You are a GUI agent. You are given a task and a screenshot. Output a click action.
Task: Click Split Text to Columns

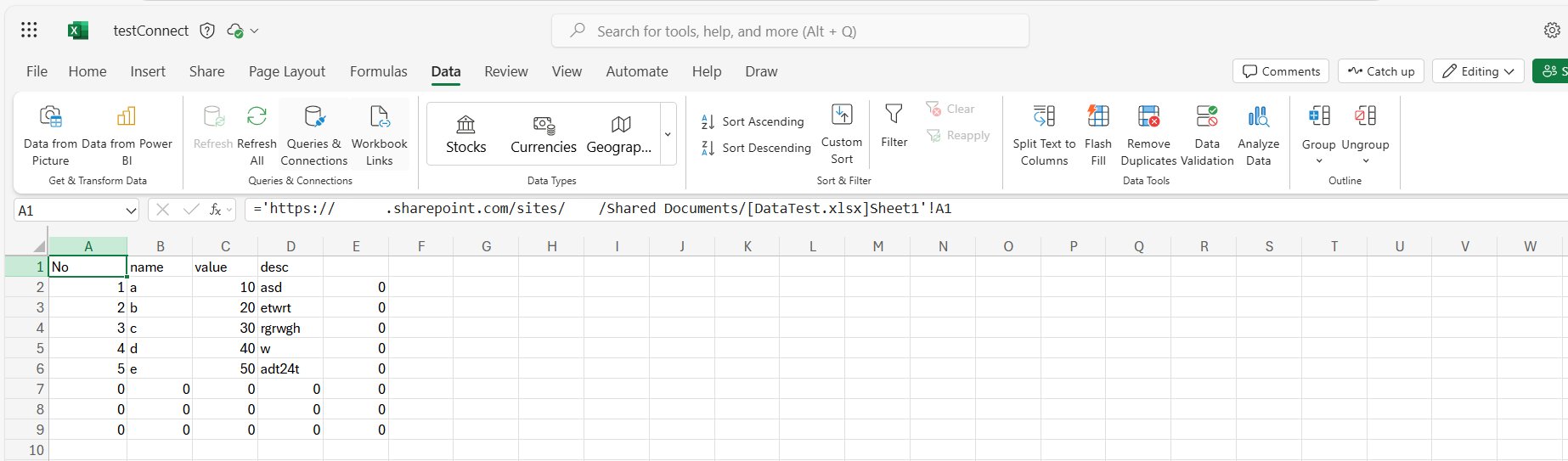pyautogui.click(x=1044, y=137)
